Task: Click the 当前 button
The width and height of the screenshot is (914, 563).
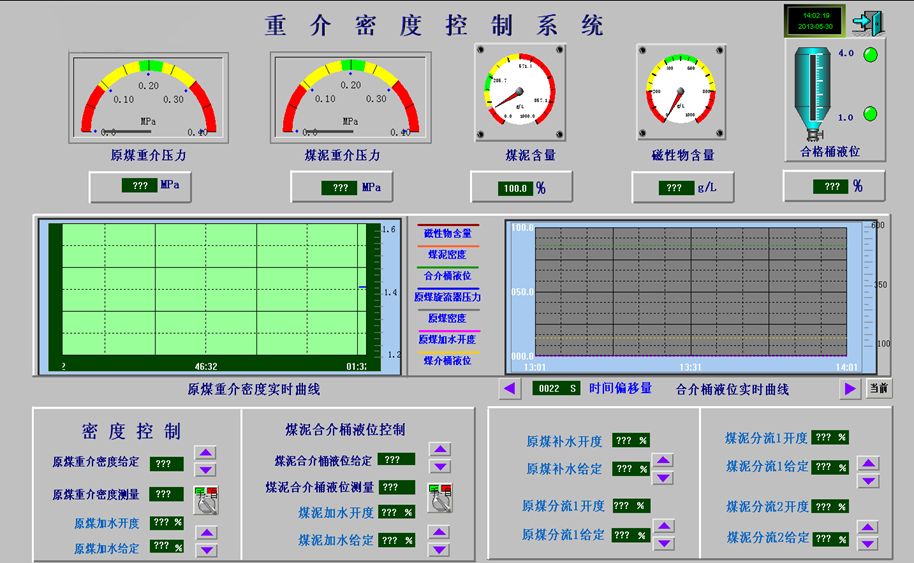Action: (x=878, y=388)
